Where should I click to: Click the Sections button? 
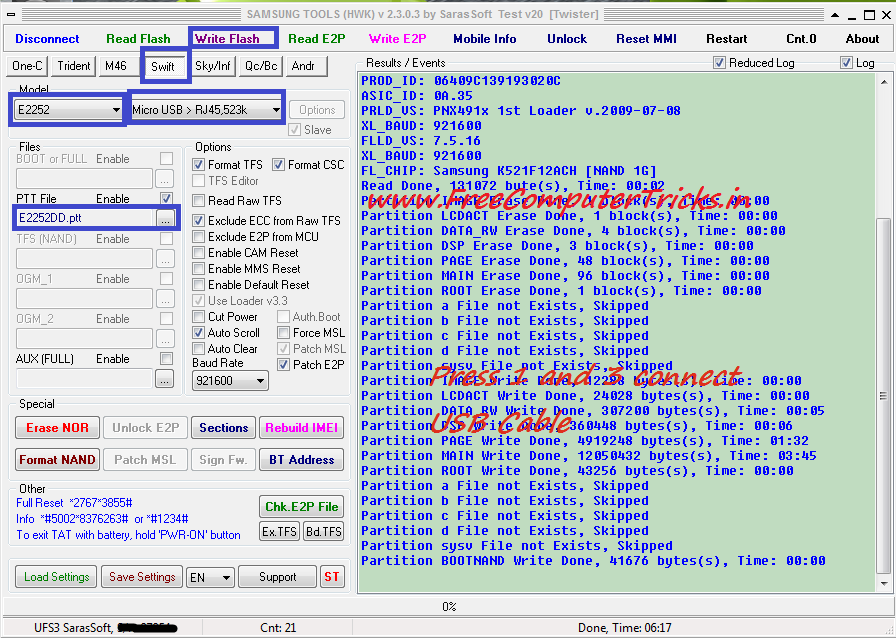point(223,428)
